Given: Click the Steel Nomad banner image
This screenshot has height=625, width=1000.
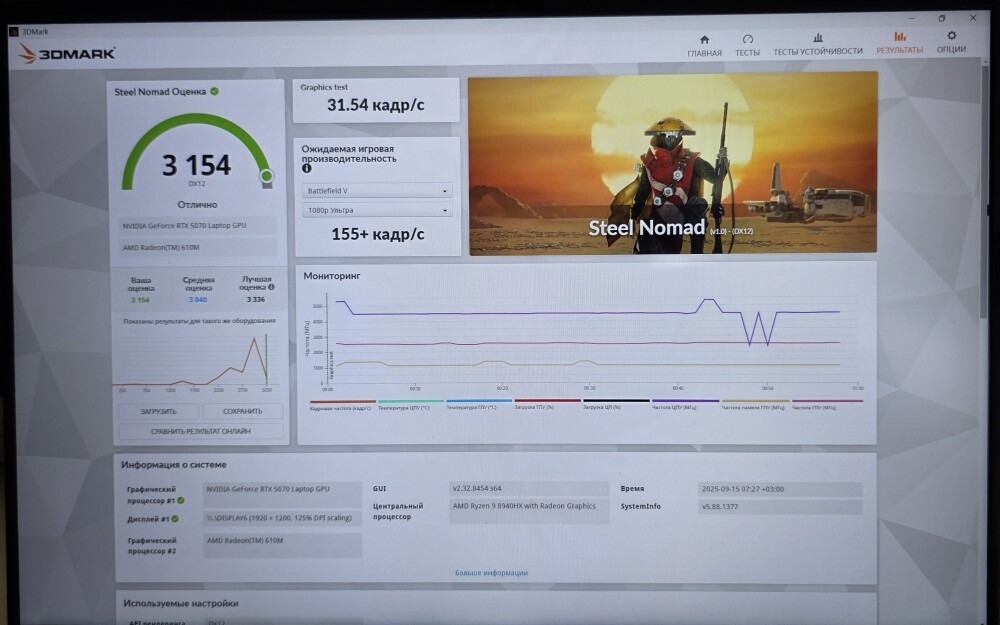Looking at the screenshot, I should [x=672, y=163].
